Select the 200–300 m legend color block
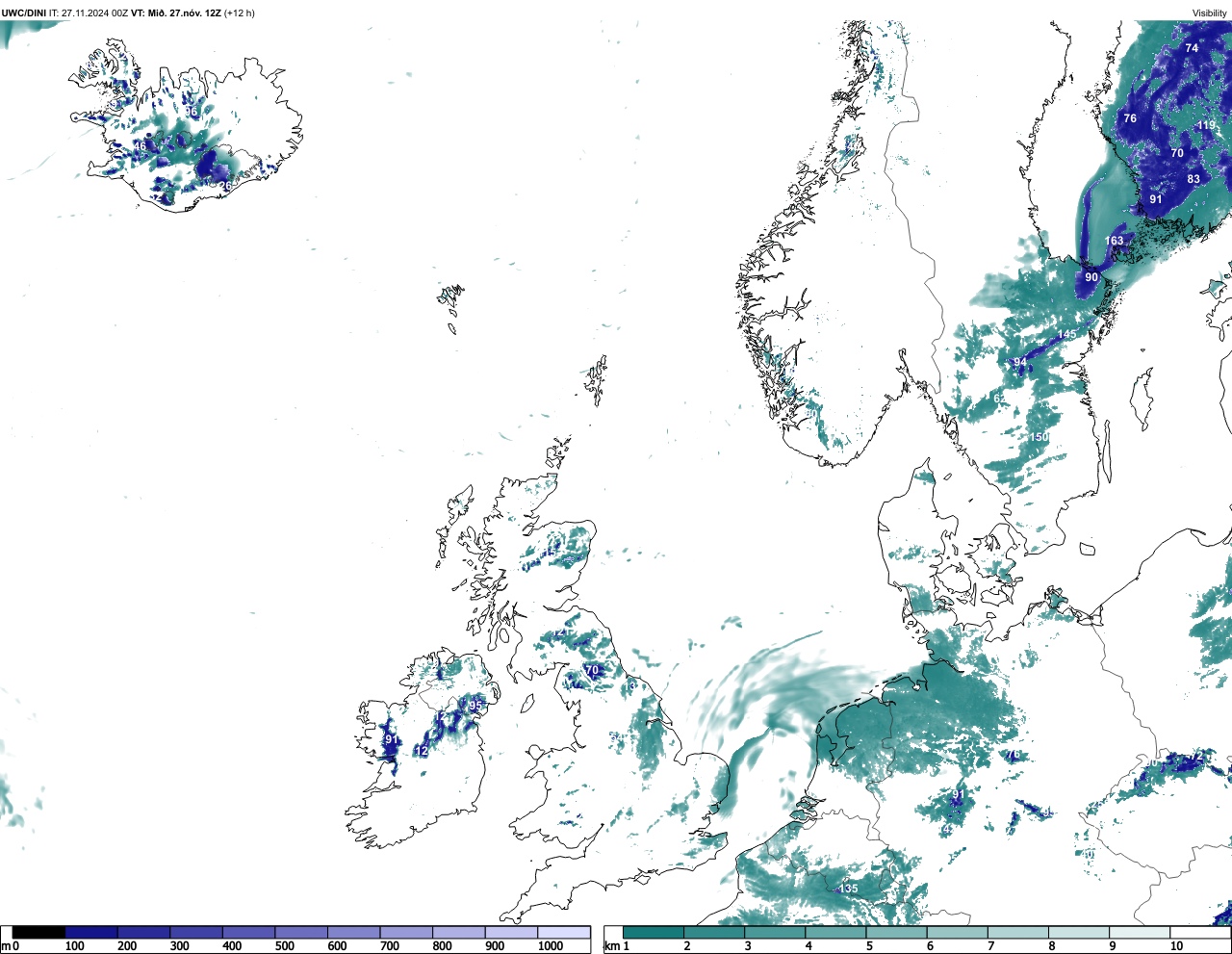The height and width of the screenshot is (954, 1232). [x=144, y=933]
